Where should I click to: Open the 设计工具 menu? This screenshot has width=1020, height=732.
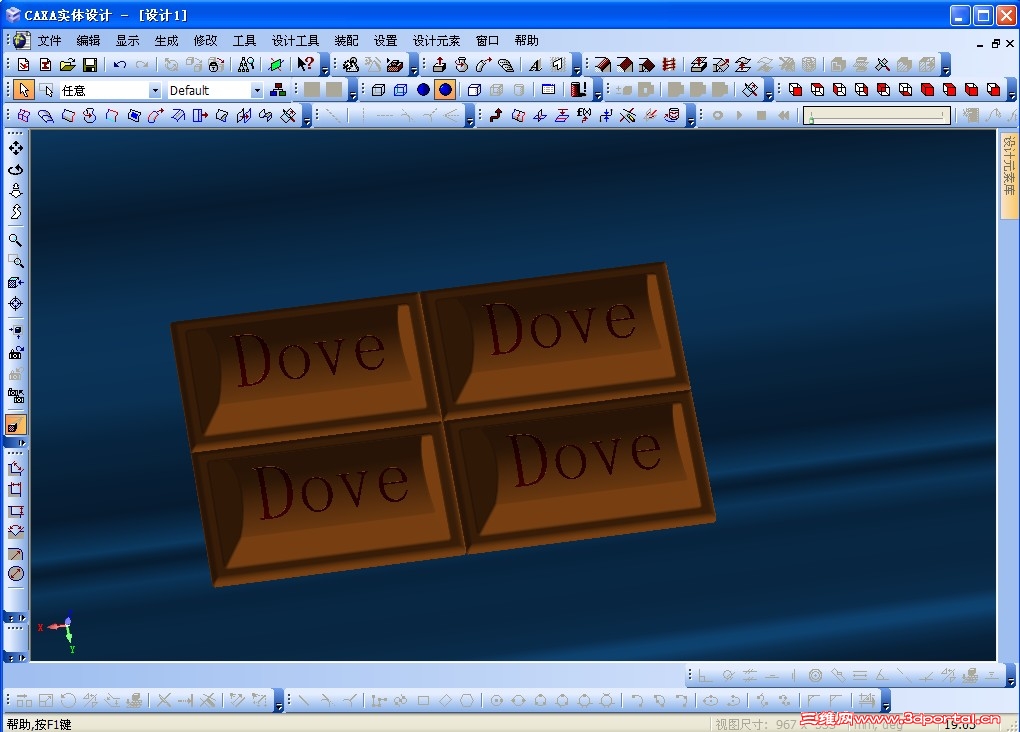coord(295,41)
